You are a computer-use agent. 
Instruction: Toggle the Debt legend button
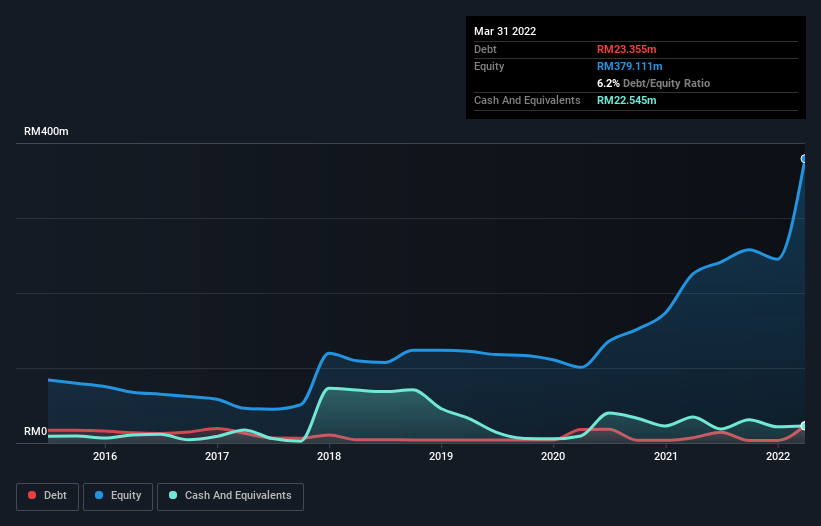48,496
